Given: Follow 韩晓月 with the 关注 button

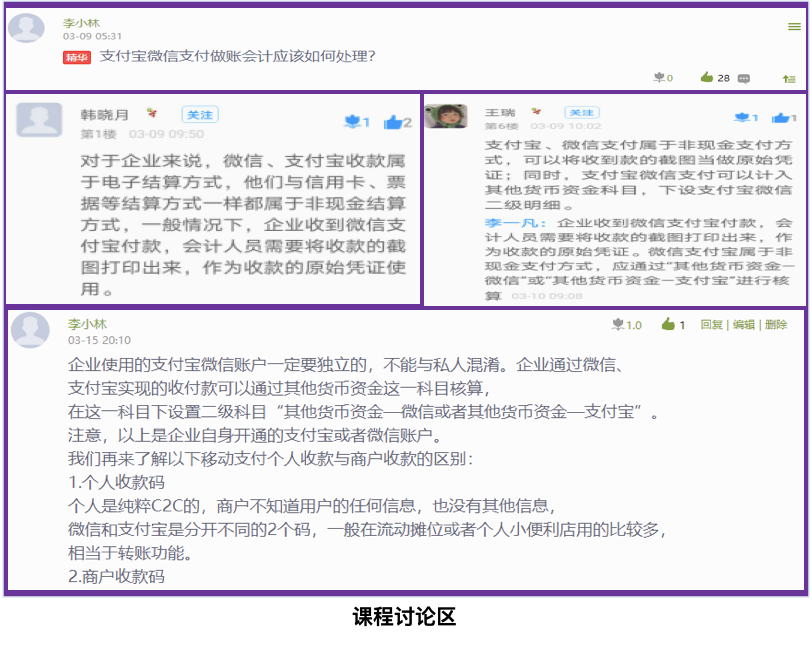Looking at the screenshot, I should point(200,114).
